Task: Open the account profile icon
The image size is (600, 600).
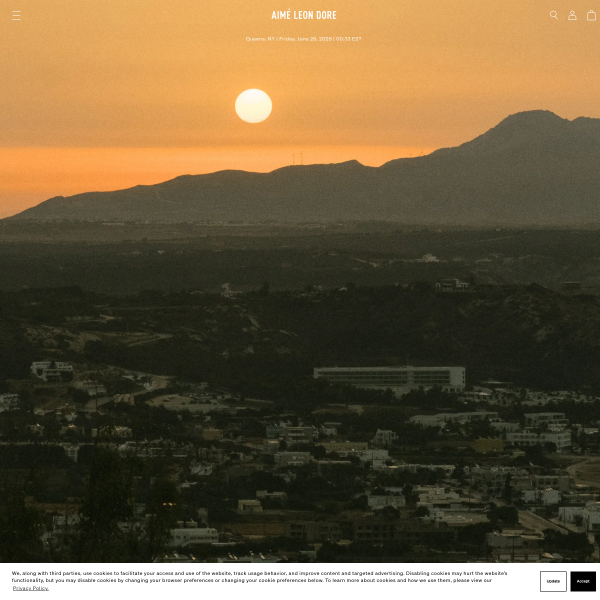Action: point(572,15)
